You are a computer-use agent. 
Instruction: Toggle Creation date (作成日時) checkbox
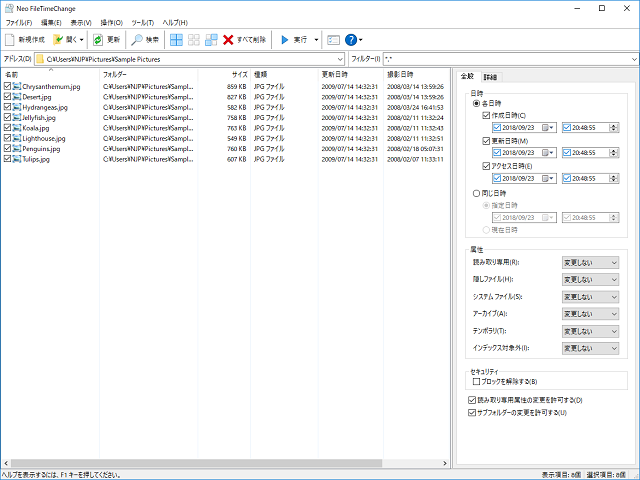point(486,116)
